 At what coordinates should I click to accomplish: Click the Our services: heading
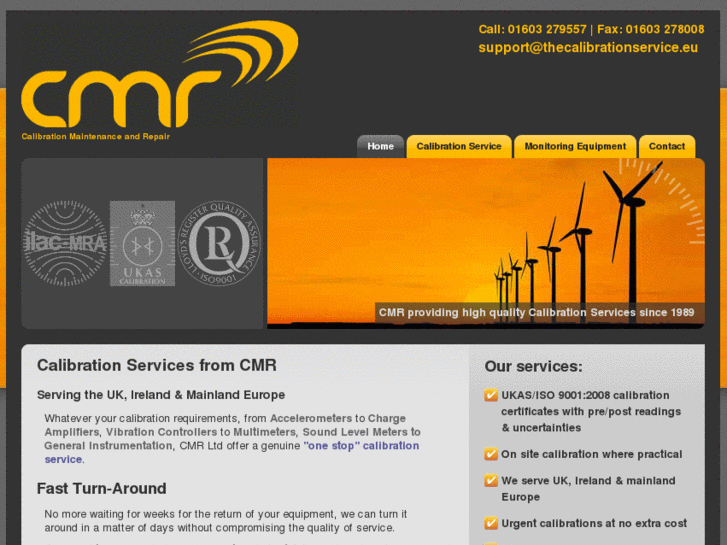534,366
